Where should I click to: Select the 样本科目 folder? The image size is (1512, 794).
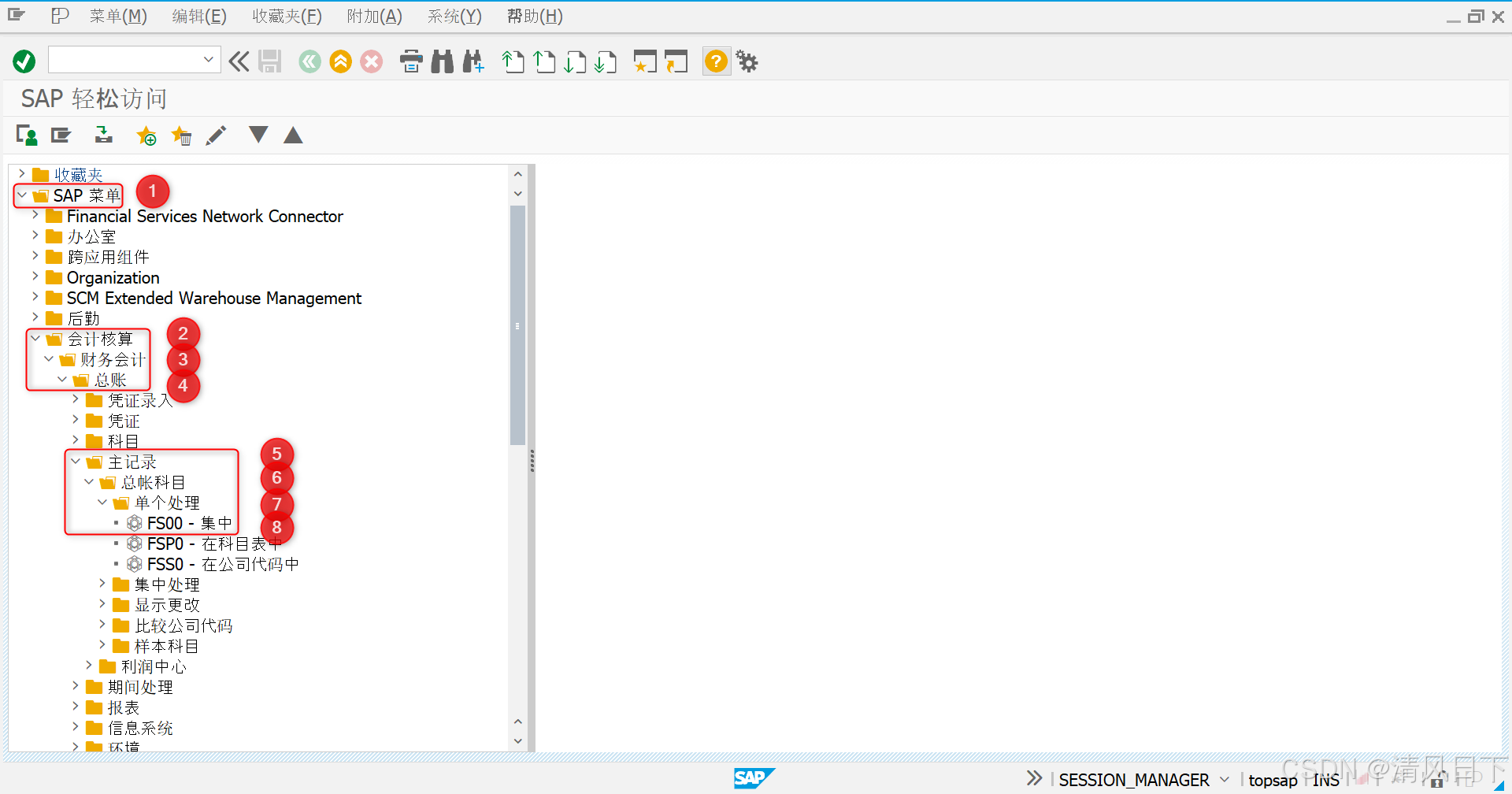coord(166,646)
